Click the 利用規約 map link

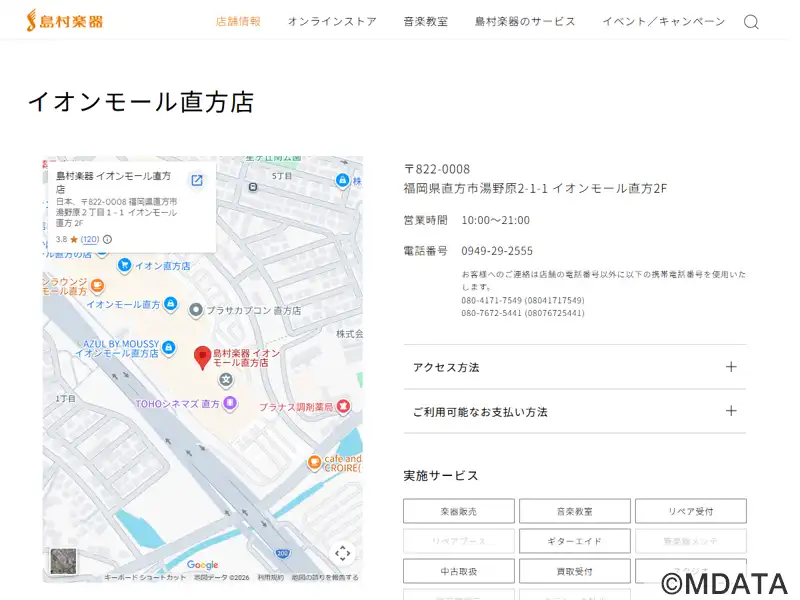[270, 578]
